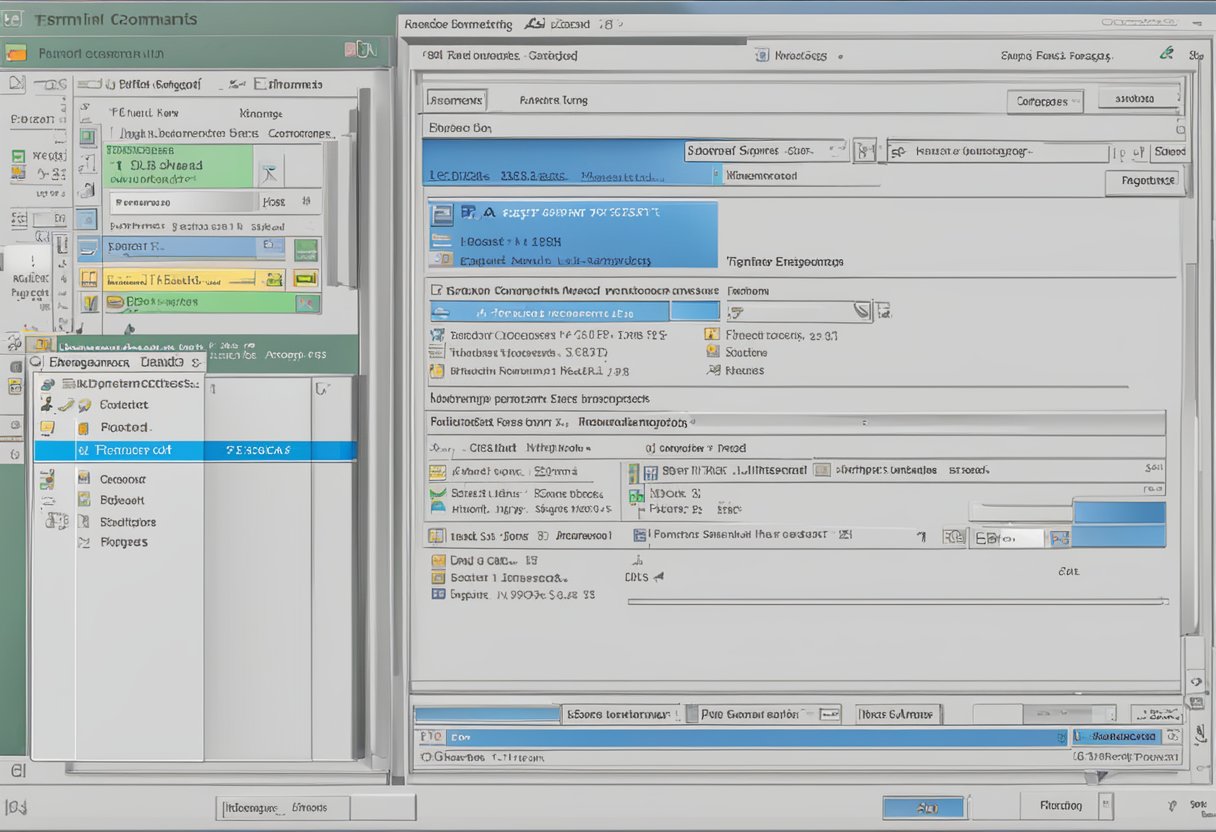Viewport: 1216px width, 832px height.
Task: Click the 'Fagotbrsce' button
Action: coord(1143,182)
